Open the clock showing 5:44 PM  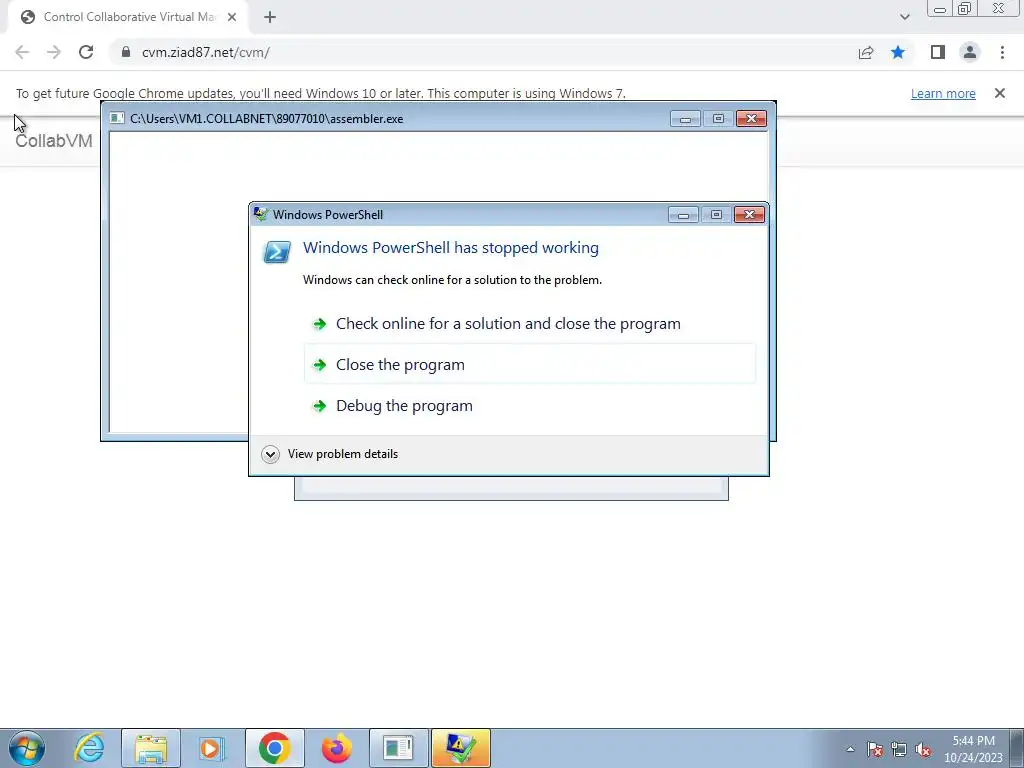tap(973, 749)
